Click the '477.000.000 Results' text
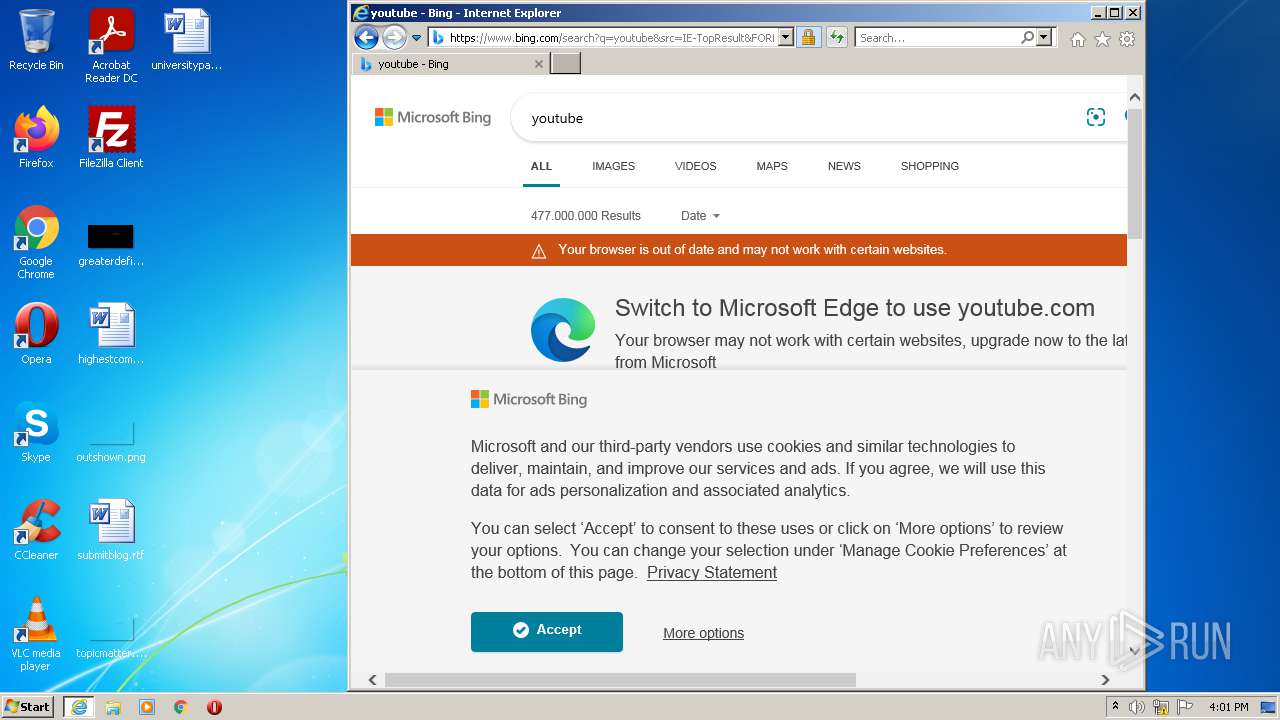 pyautogui.click(x=586, y=216)
